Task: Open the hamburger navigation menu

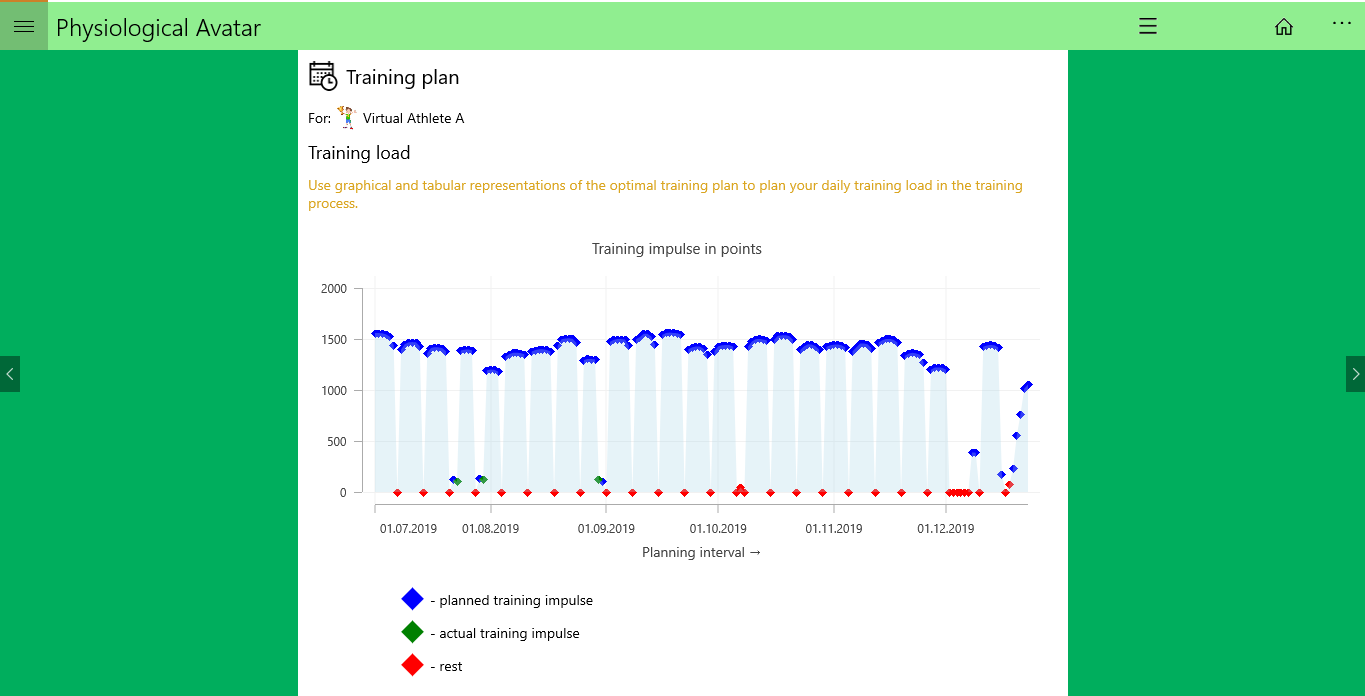Action: coord(24,27)
